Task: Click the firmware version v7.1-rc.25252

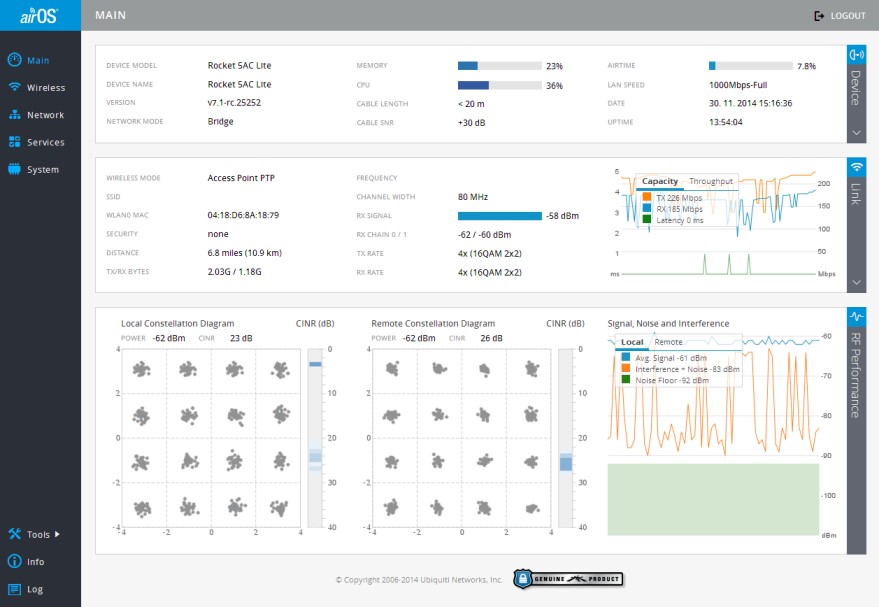Action: tap(234, 103)
